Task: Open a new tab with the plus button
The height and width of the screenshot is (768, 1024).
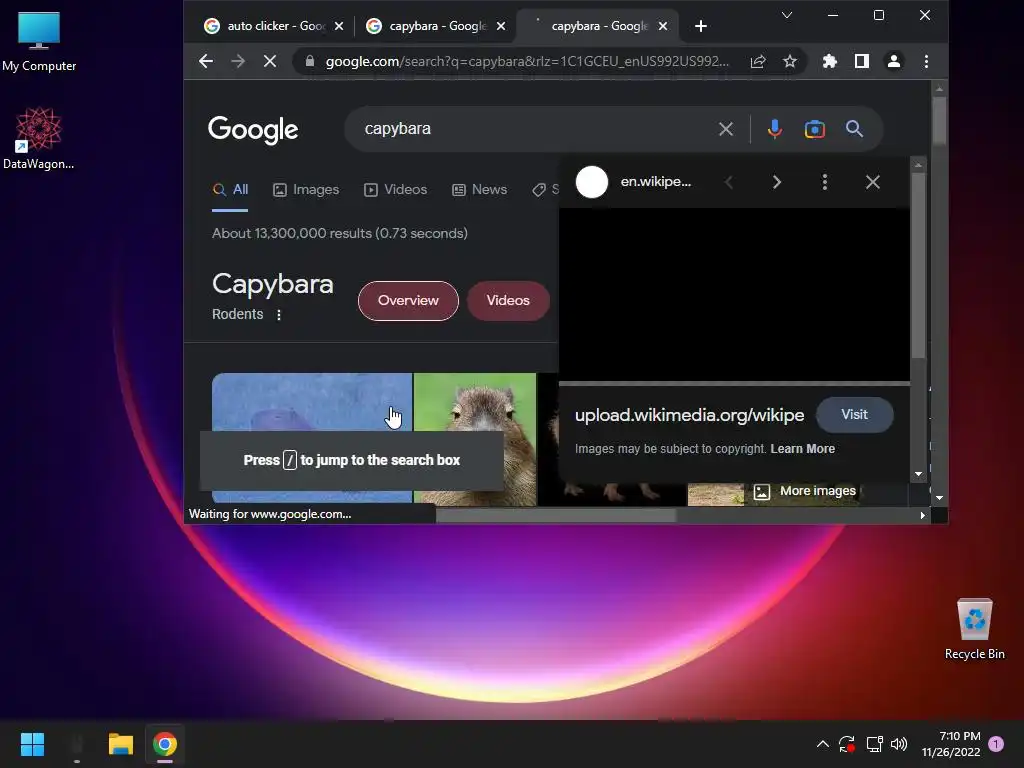Action: tap(701, 26)
